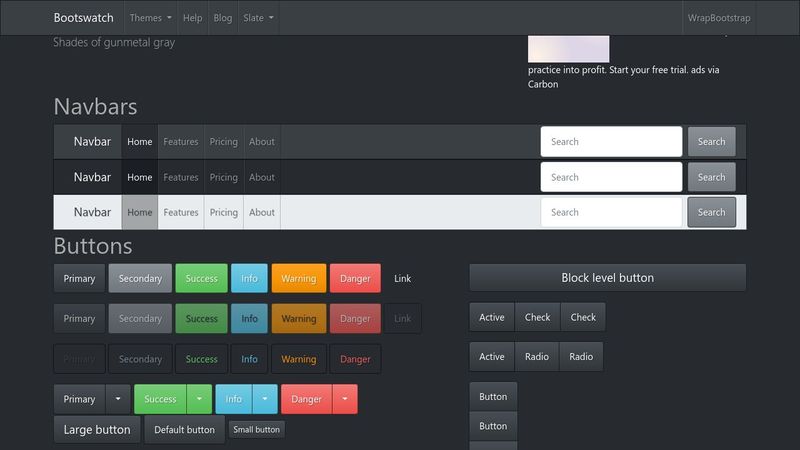Click the Success split button label
The image size is (800, 450).
160,399
